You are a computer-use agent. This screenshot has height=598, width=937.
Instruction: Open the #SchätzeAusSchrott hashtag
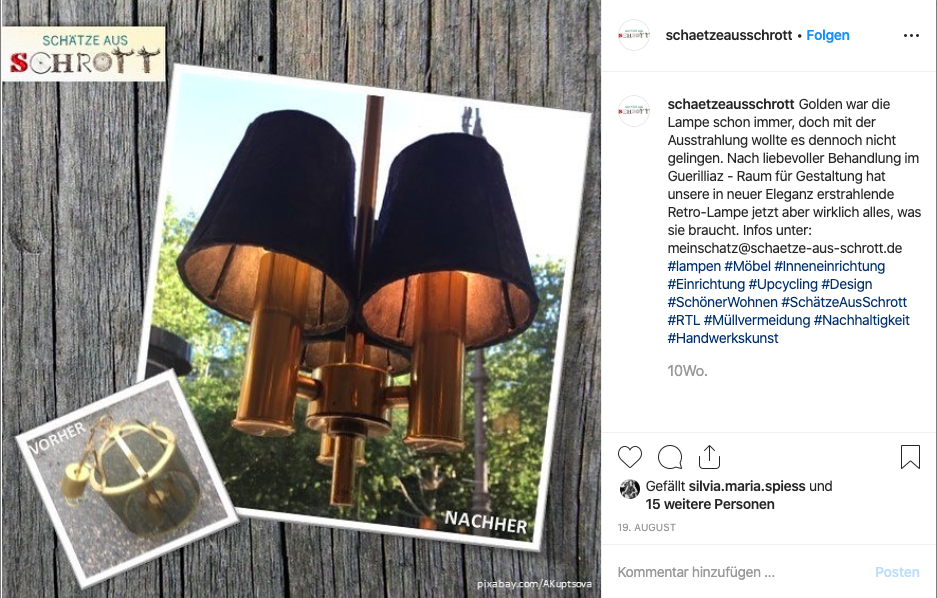pos(844,302)
